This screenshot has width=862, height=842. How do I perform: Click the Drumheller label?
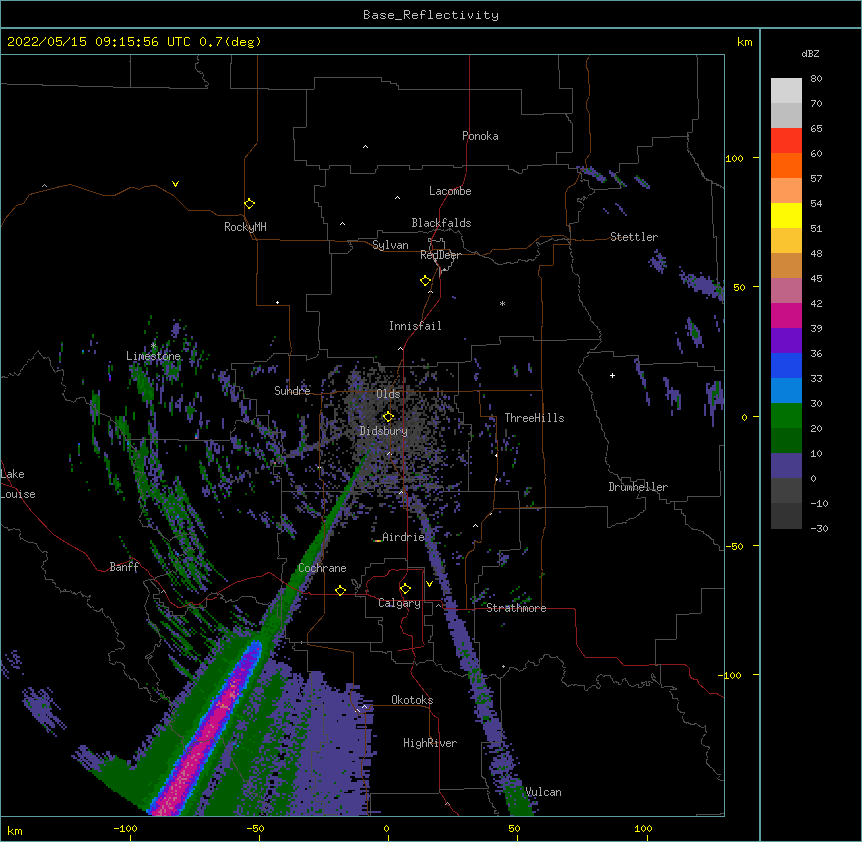[638, 487]
